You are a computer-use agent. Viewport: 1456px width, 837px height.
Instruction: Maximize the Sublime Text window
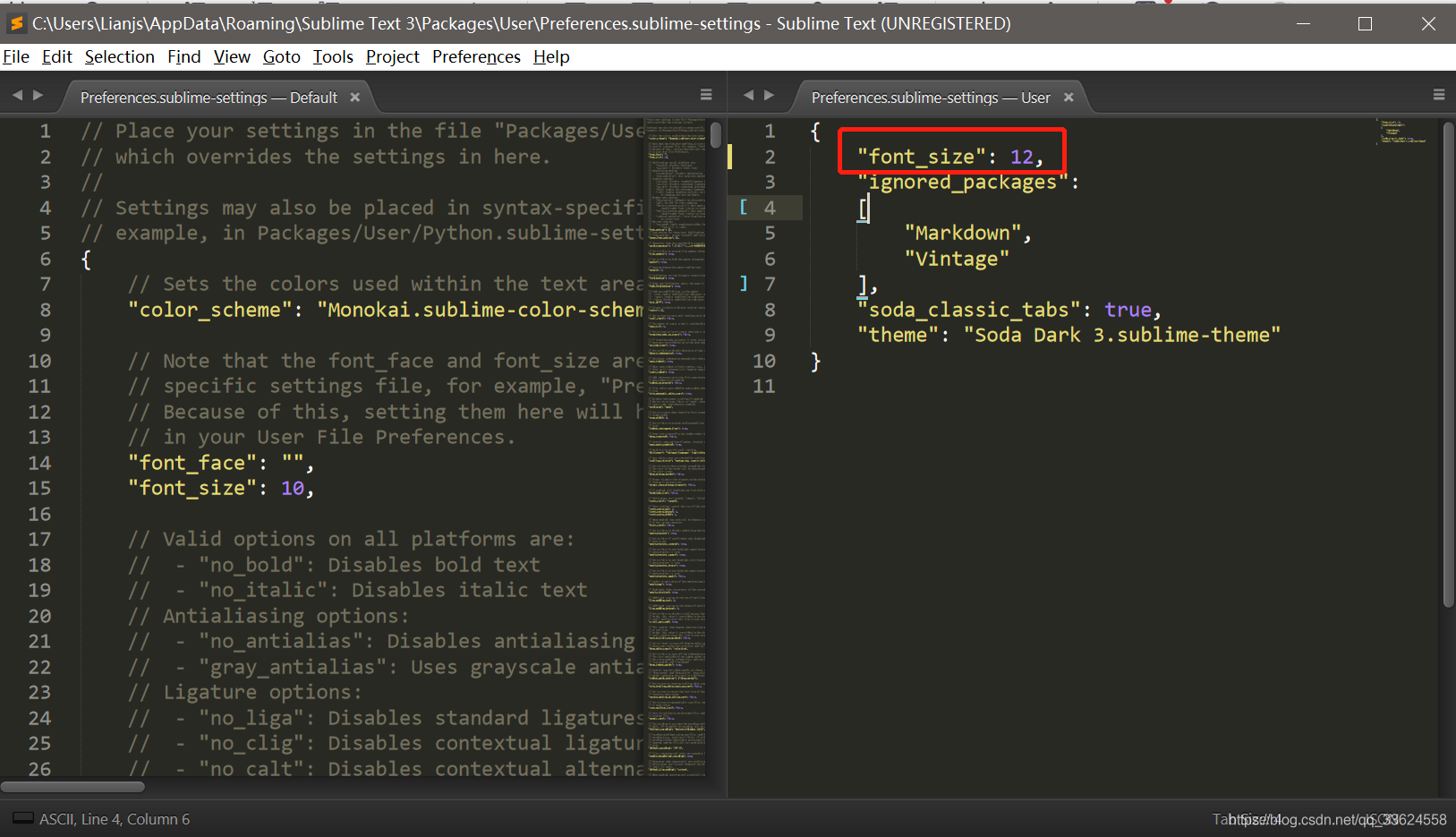[x=1365, y=24]
